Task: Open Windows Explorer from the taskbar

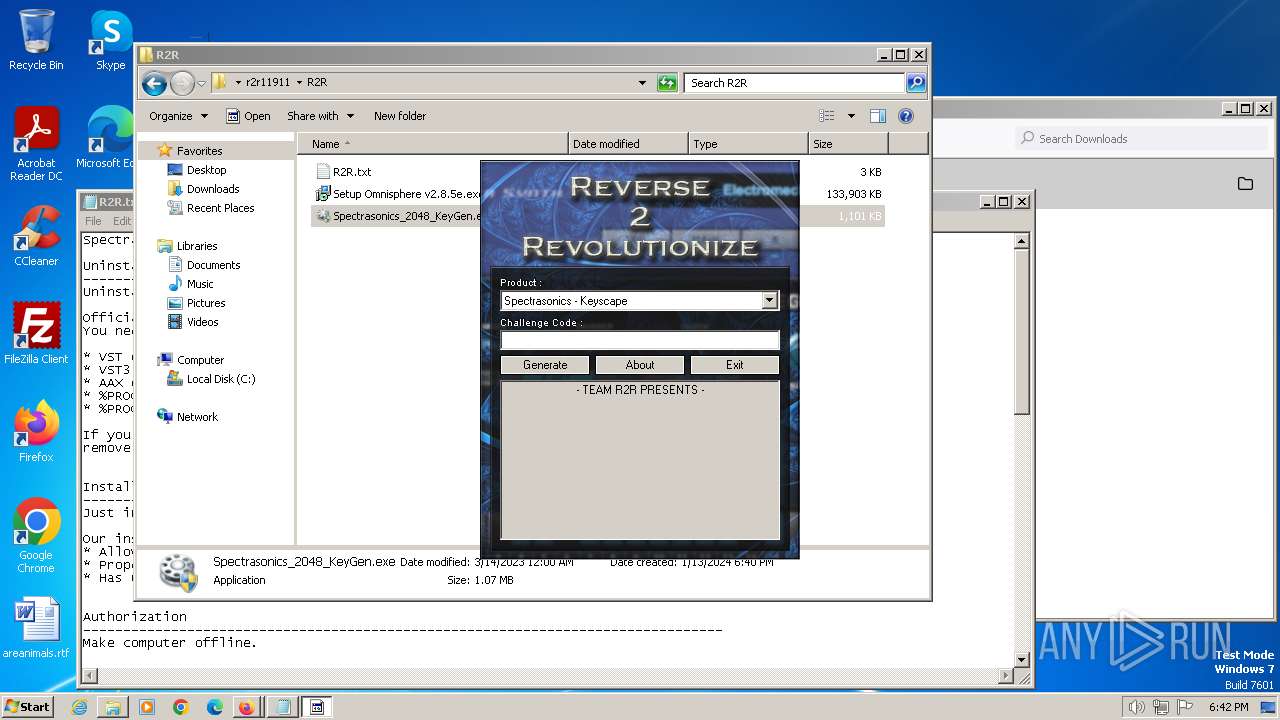Action: 113,707
